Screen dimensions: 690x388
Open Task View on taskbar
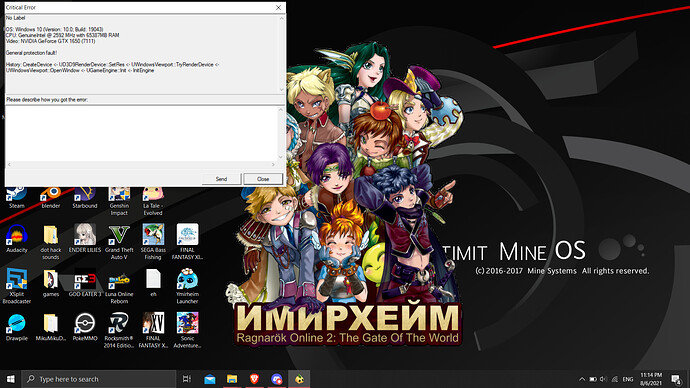187,379
